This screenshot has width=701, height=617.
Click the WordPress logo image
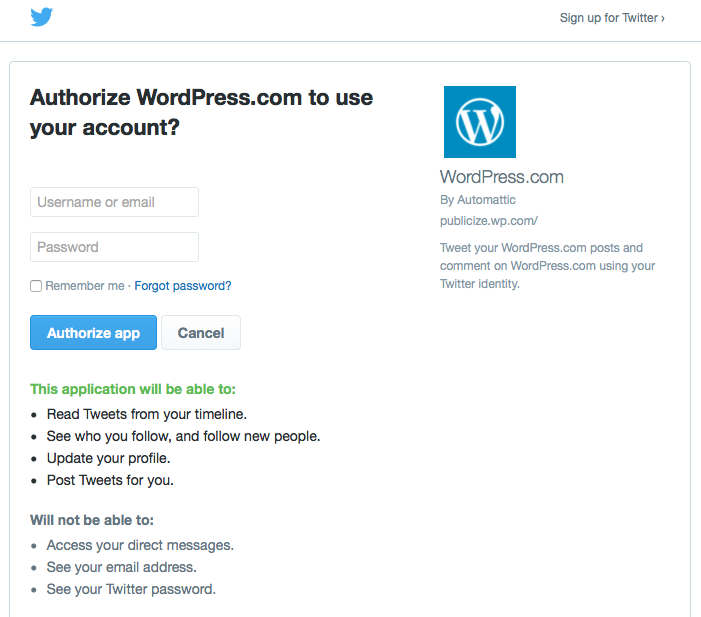tap(480, 122)
